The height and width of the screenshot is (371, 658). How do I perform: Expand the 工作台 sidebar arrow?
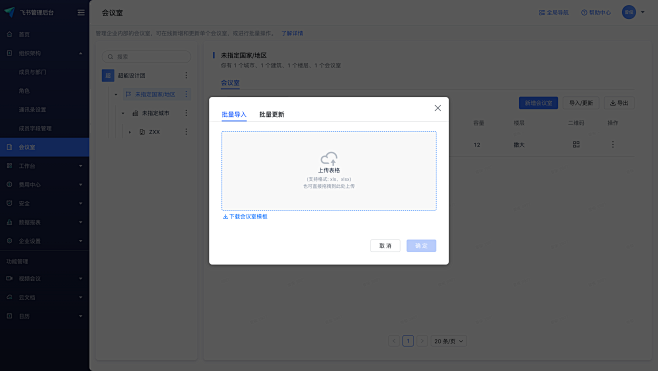(81, 166)
